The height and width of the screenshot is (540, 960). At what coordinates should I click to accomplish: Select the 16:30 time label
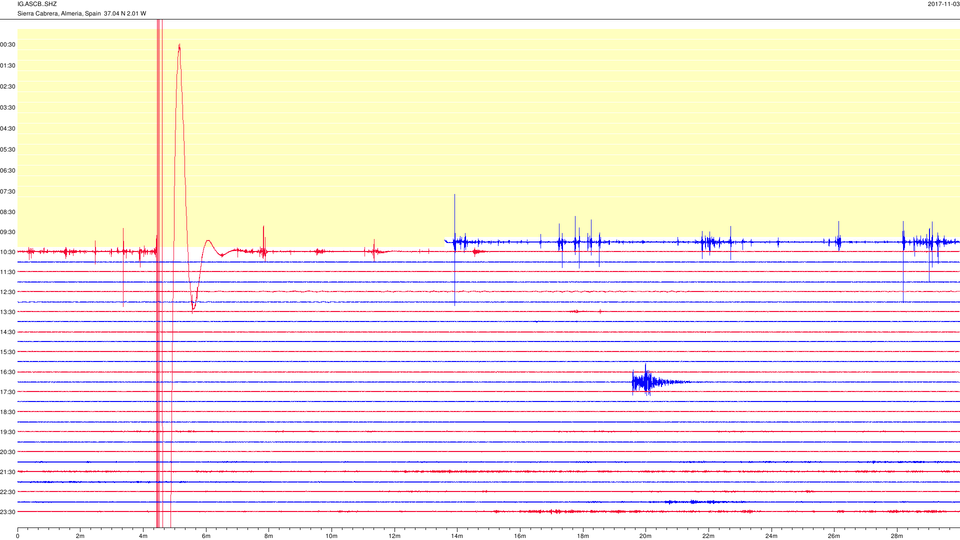pyautogui.click(x=8, y=372)
